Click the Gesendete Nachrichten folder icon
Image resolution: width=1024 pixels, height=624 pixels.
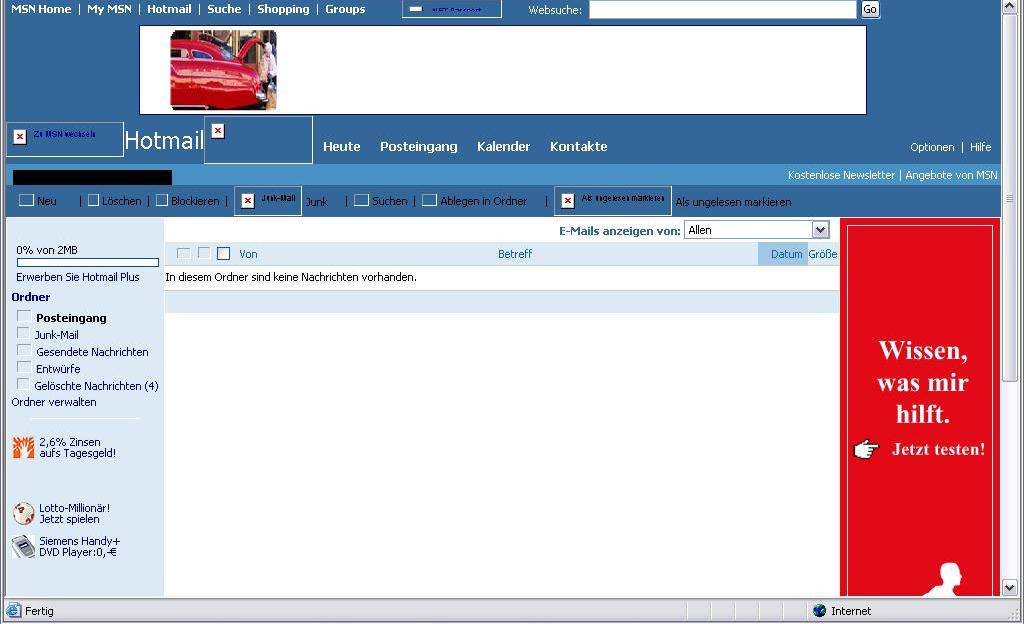[24, 350]
